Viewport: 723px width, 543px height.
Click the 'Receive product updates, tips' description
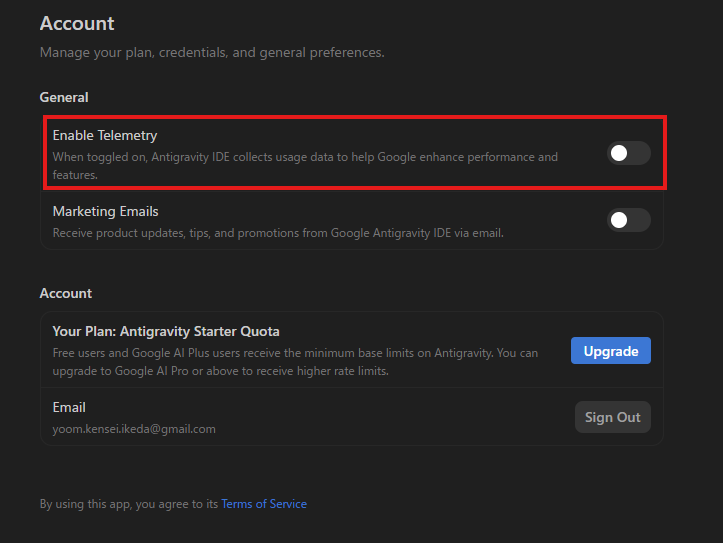tap(278, 233)
